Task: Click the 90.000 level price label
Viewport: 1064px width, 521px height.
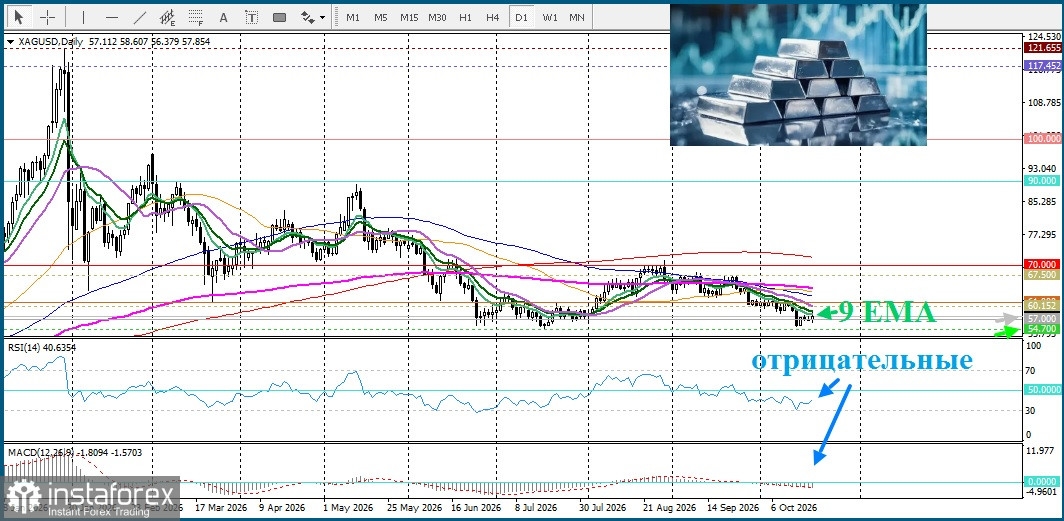Action: 1044,180
